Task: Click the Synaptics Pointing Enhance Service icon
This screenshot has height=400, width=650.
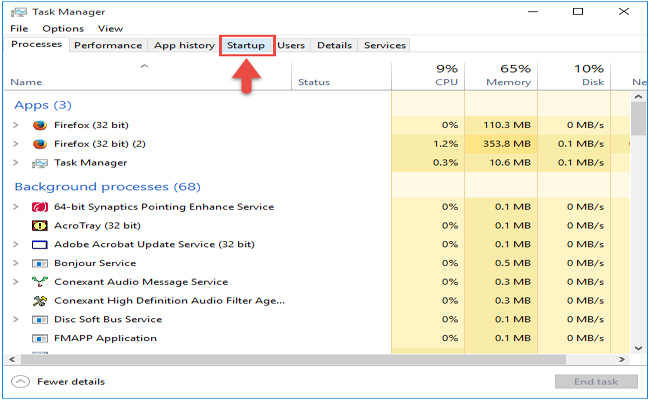Action: (40, 207)
